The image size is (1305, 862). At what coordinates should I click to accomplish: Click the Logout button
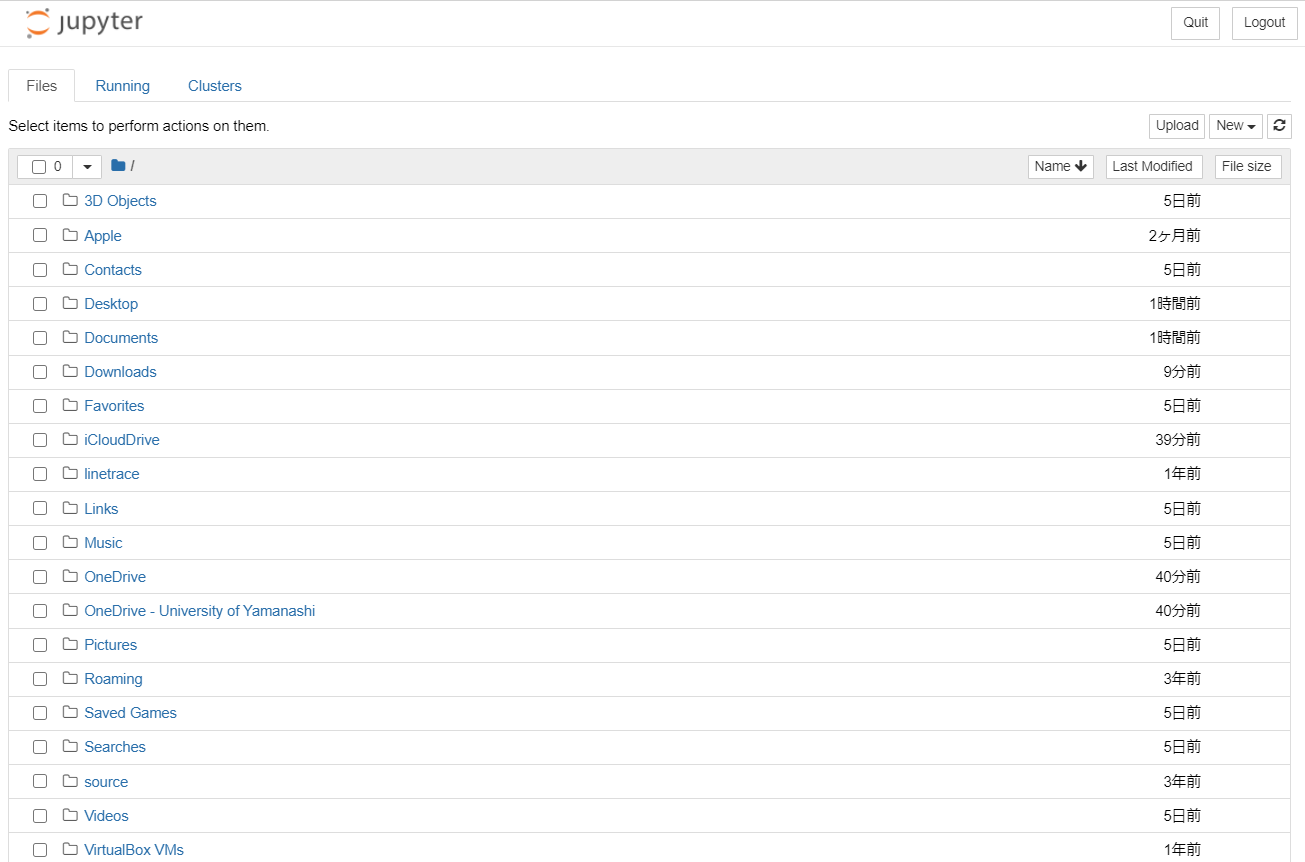[x=1264, y=23]
